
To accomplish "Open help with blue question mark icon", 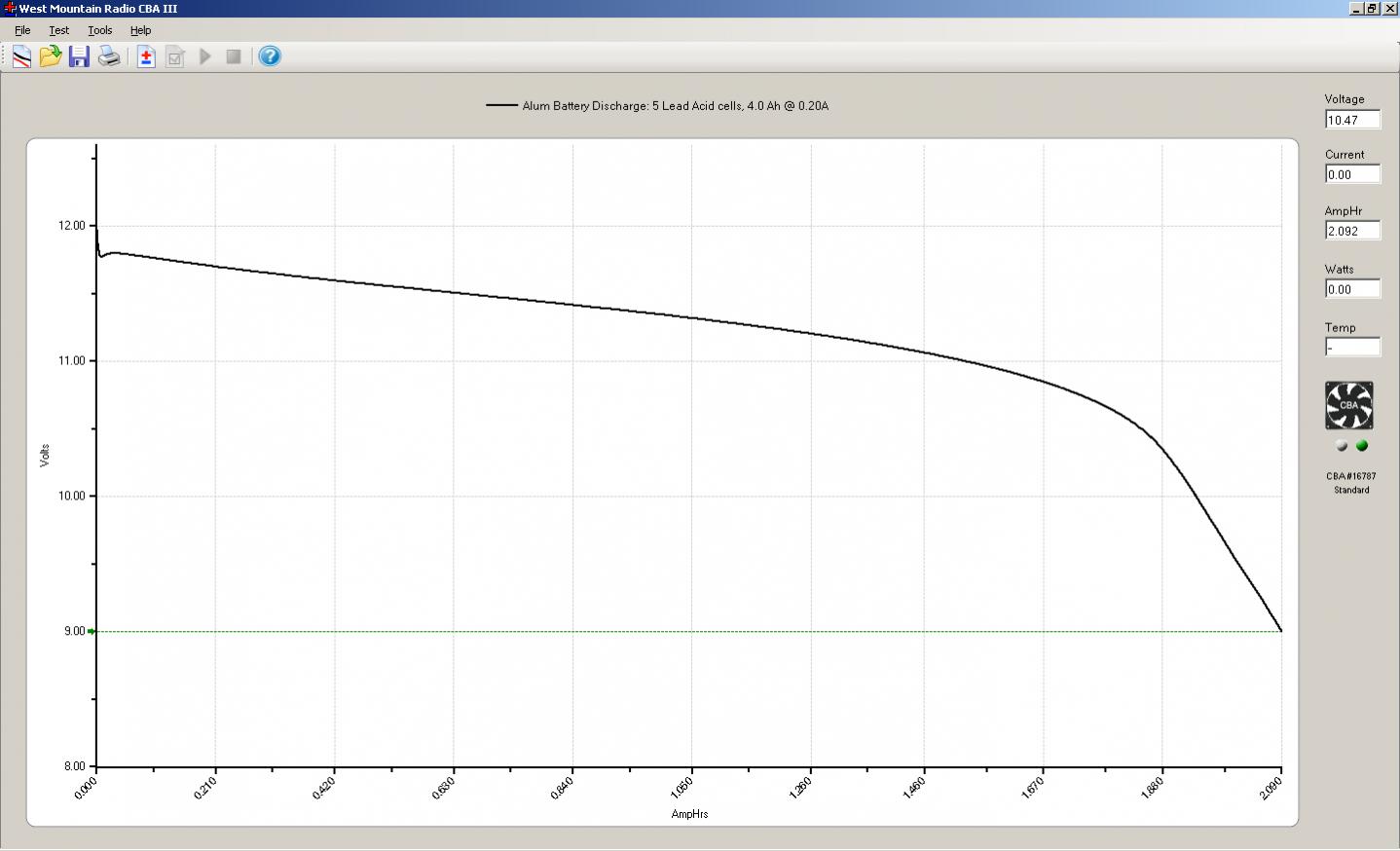I will pyautogui.click(x=270, y=56).
